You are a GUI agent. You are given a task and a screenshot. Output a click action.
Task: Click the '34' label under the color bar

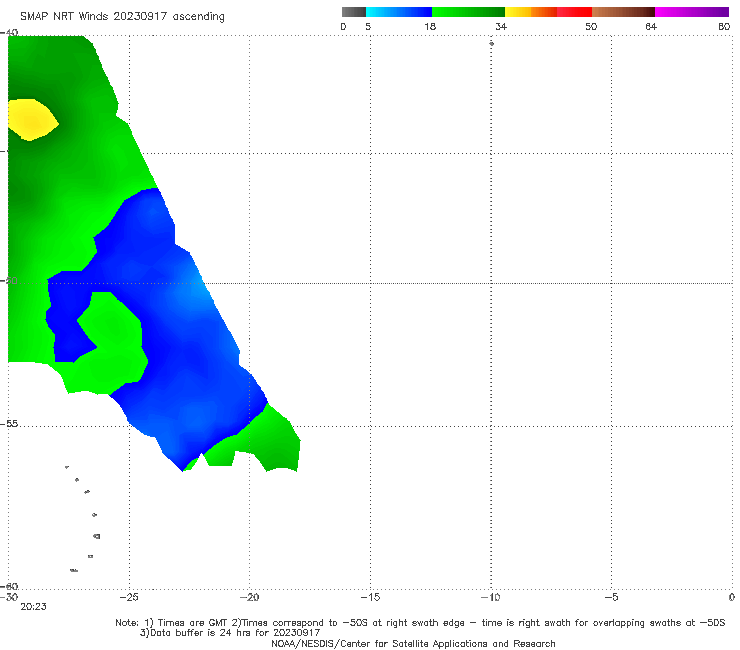tap(501, 27)
